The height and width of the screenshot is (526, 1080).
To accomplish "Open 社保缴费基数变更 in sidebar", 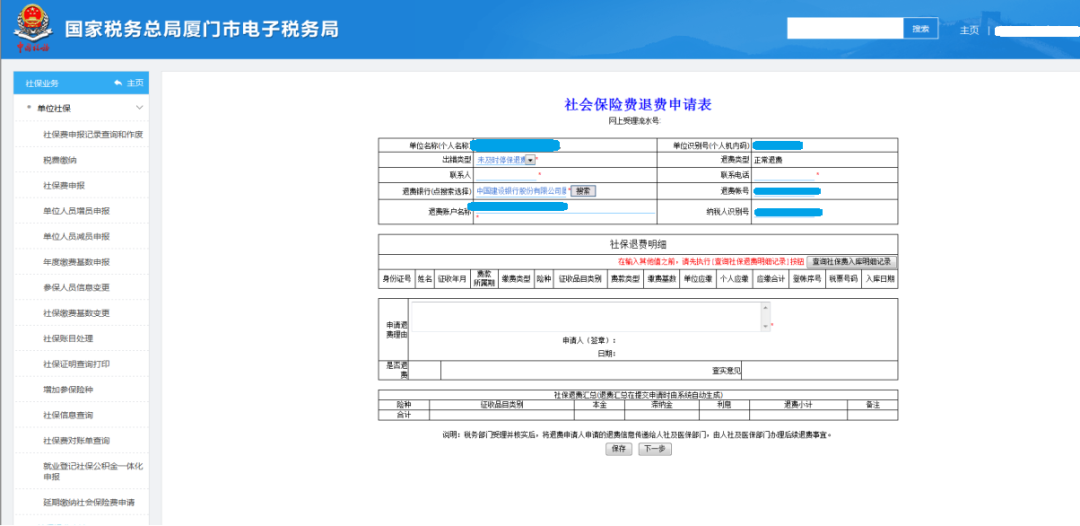I will pyautogui.click(x=76, y=313).
